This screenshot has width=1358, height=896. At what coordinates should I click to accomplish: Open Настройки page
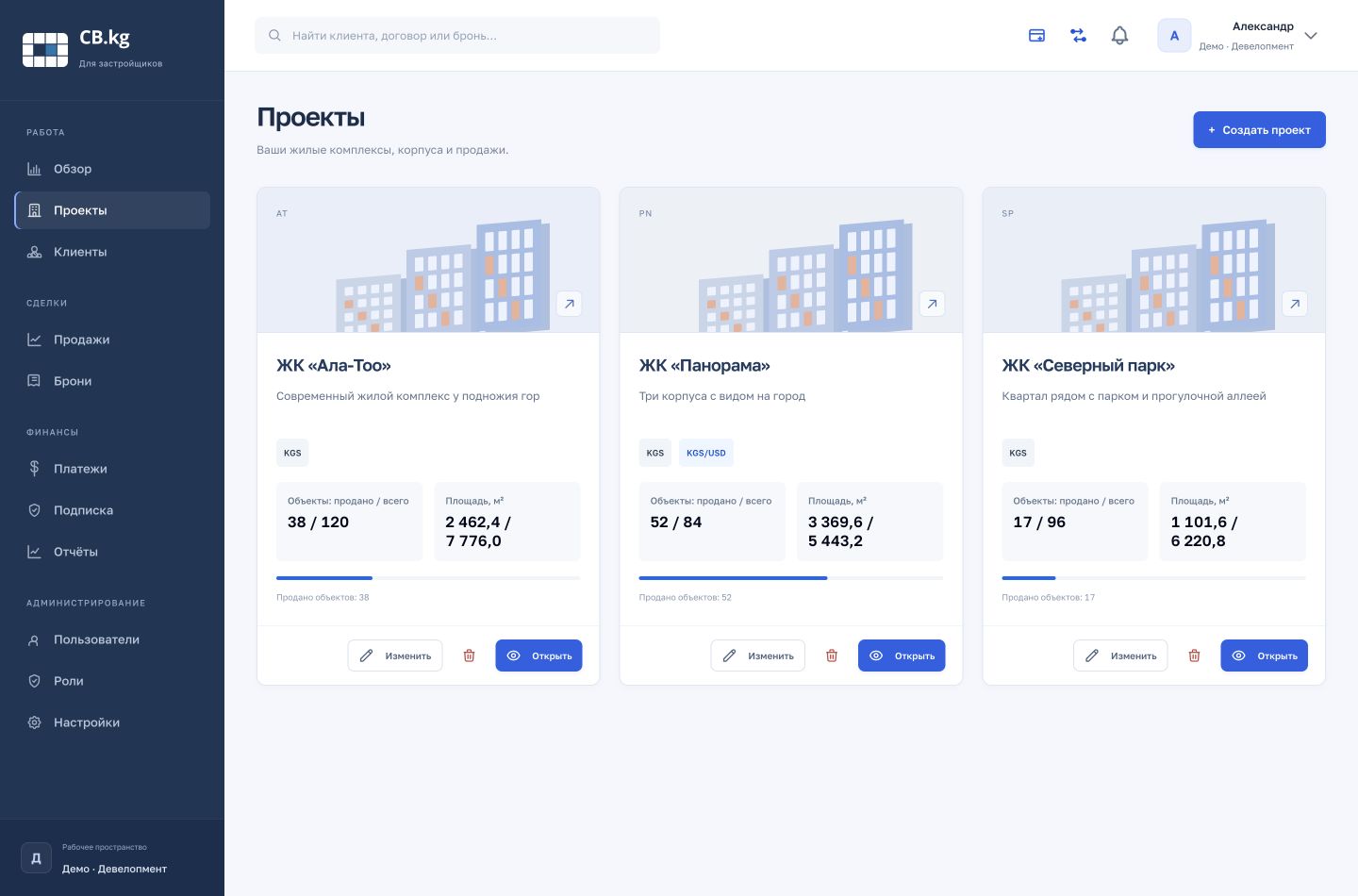coord(112,722)
